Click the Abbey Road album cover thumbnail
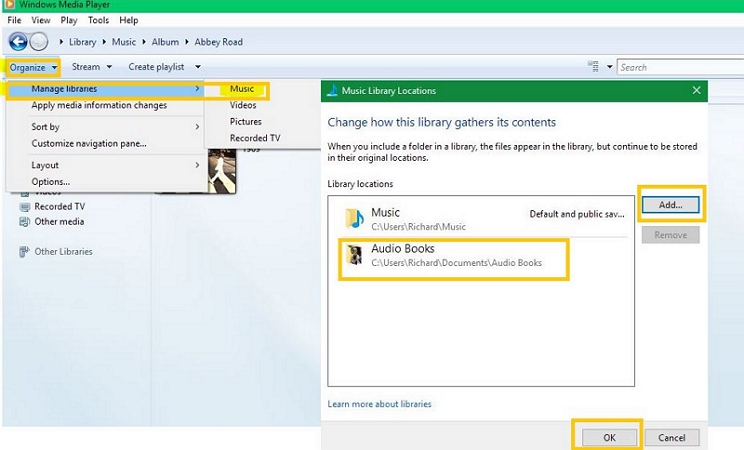Image resolution: width=744 pixels, height=450 pixels. click(222, 171)
